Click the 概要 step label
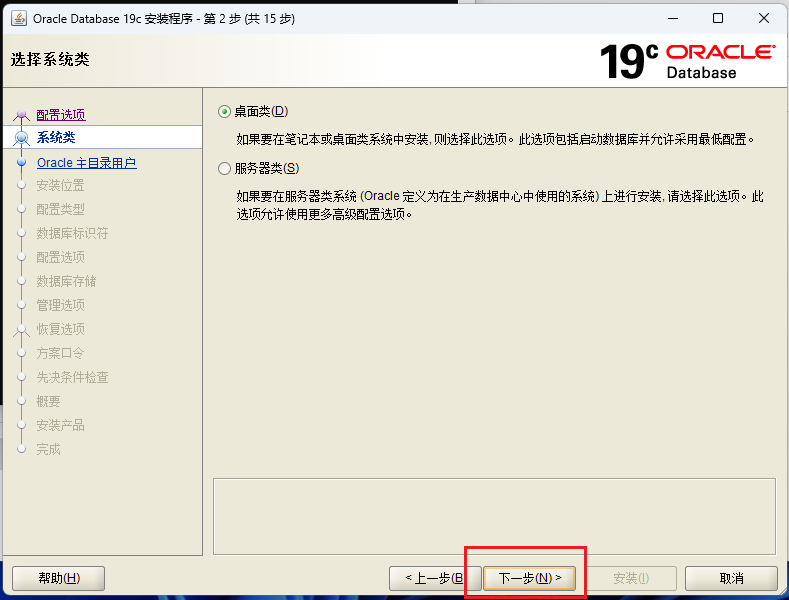The width and height of the screenshot is (789, 600). [x=48, y=401]
